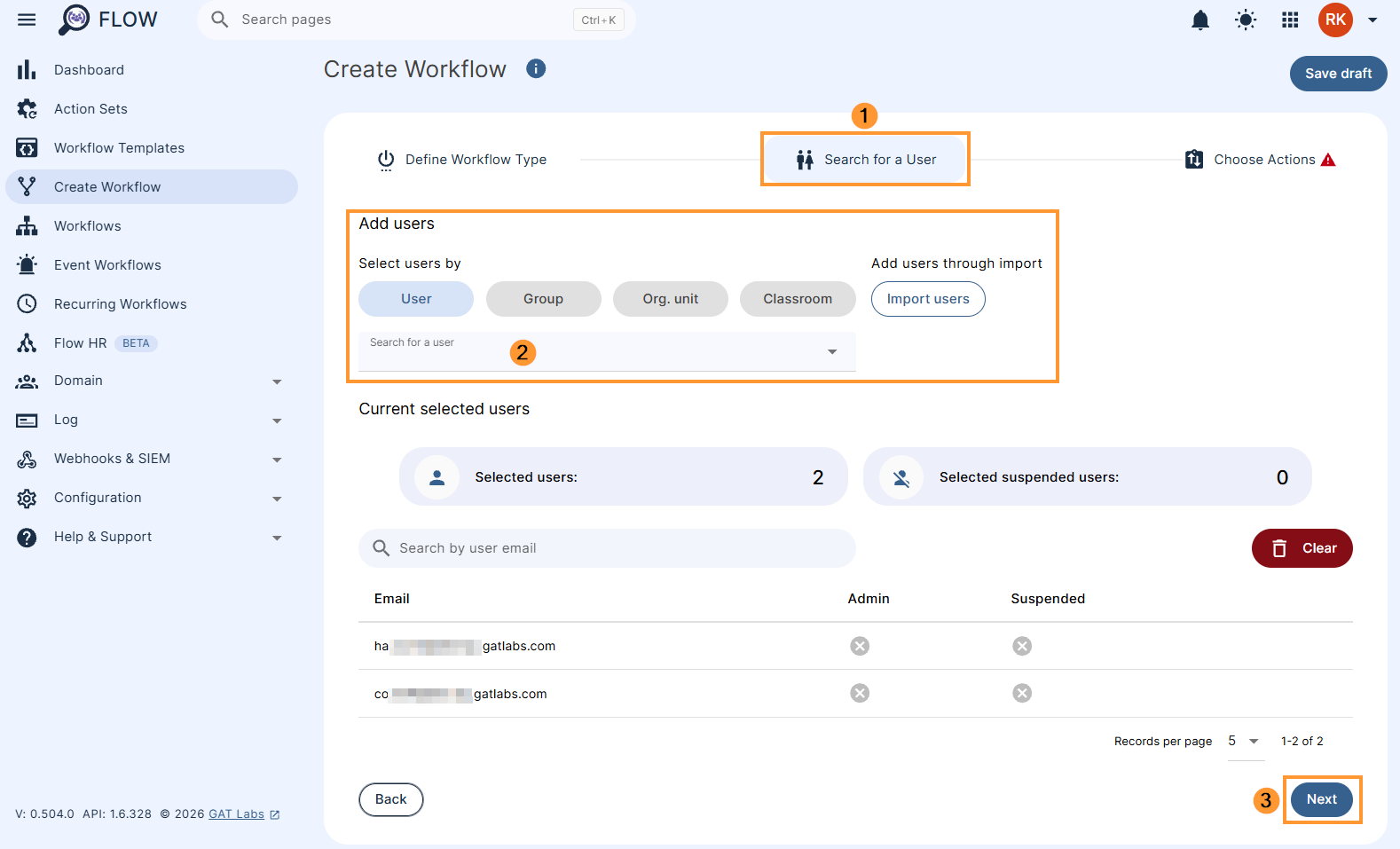Expand the Domain menu section
This screenshot has width=1400, height=849.
277,381
